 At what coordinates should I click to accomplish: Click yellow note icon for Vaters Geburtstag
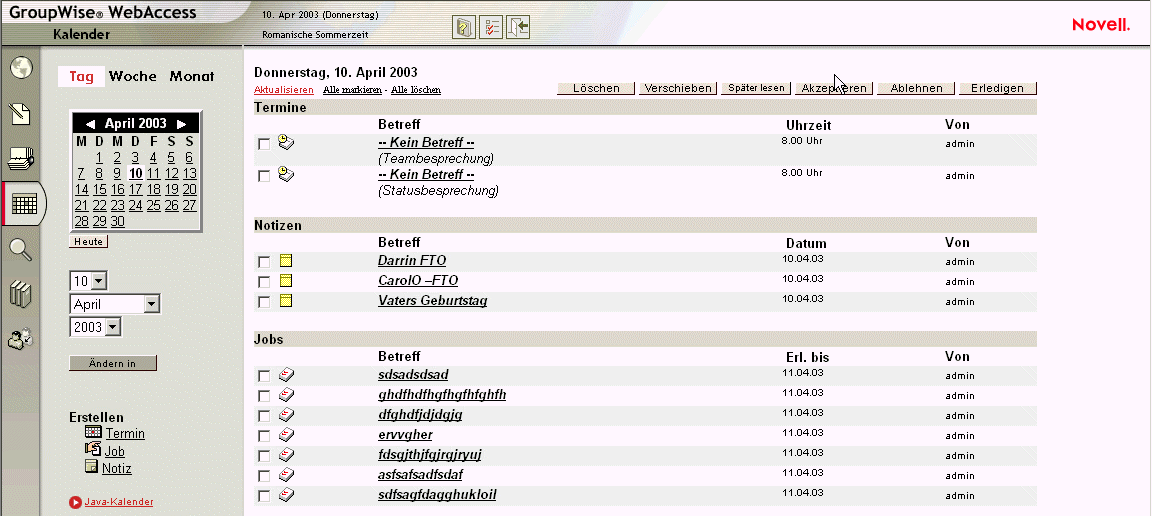[286, 301]
